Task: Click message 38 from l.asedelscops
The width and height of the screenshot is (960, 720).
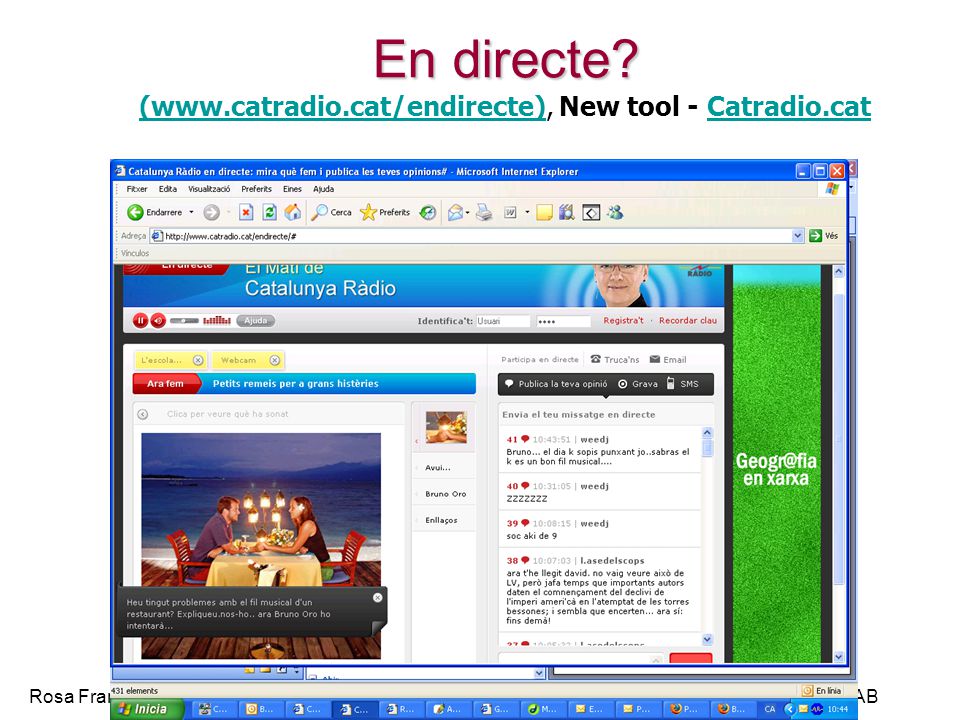Action: click(599, 590)
